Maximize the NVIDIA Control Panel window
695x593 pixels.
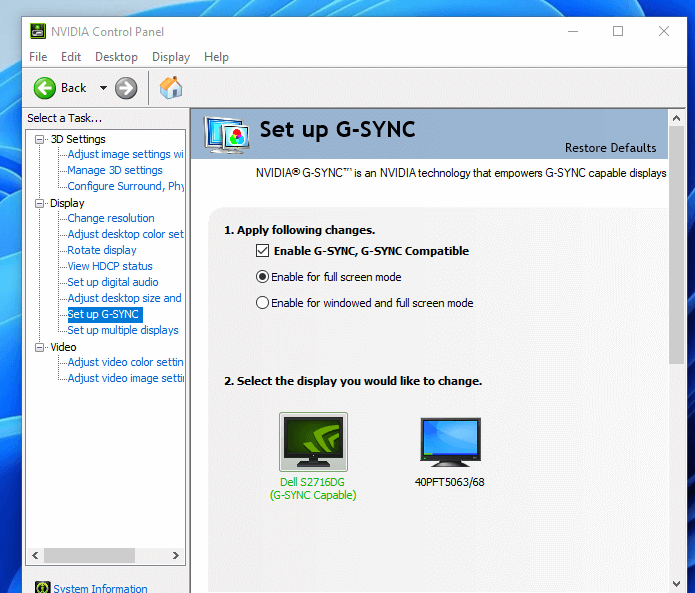pos(618,31)
